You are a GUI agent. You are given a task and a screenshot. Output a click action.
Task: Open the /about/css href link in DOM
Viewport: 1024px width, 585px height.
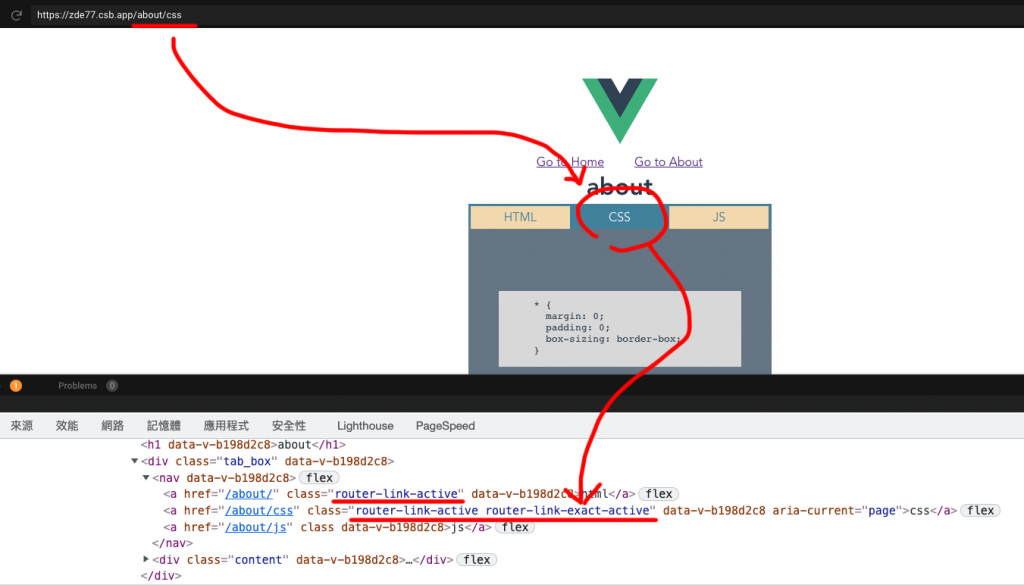[259, 511]
